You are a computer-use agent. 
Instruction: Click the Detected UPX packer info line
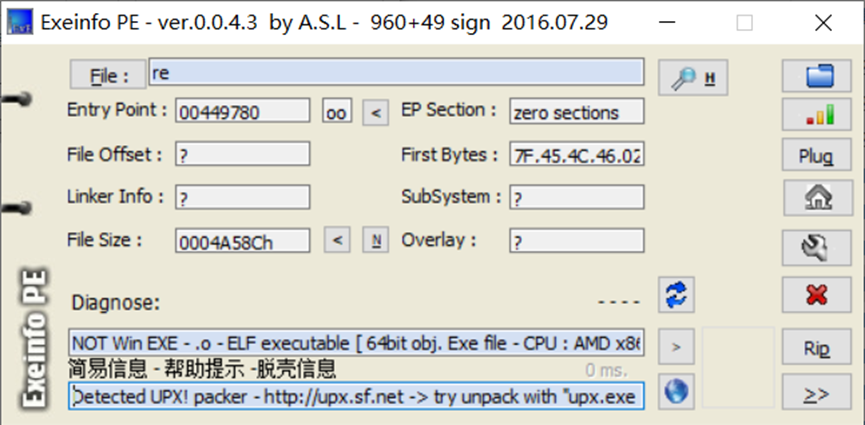[x=358, y=396]
